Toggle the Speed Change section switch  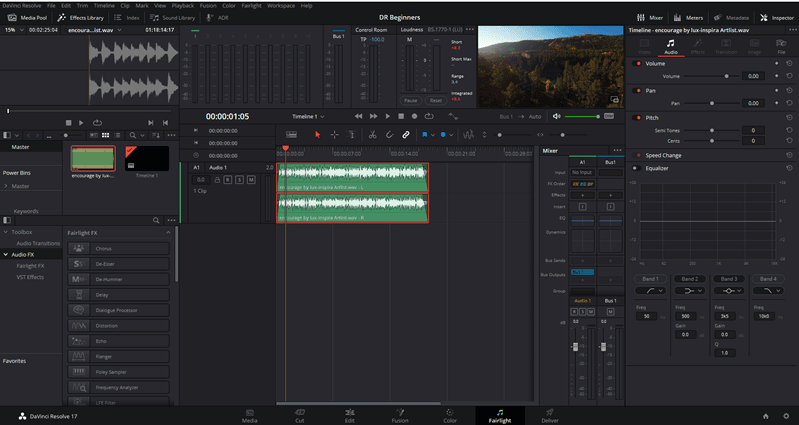tap(637, 155)
